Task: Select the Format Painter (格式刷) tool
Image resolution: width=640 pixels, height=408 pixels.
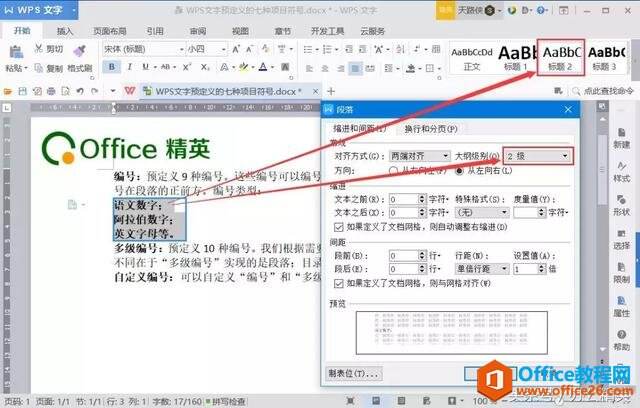Action: pyautogui.click(x=80, y=58)
